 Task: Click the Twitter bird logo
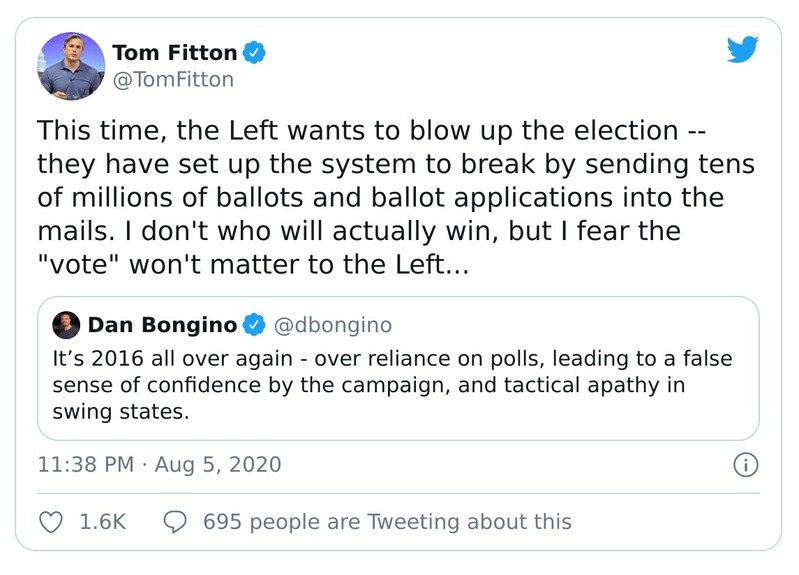pyautogui.click(x=742, y=49)
